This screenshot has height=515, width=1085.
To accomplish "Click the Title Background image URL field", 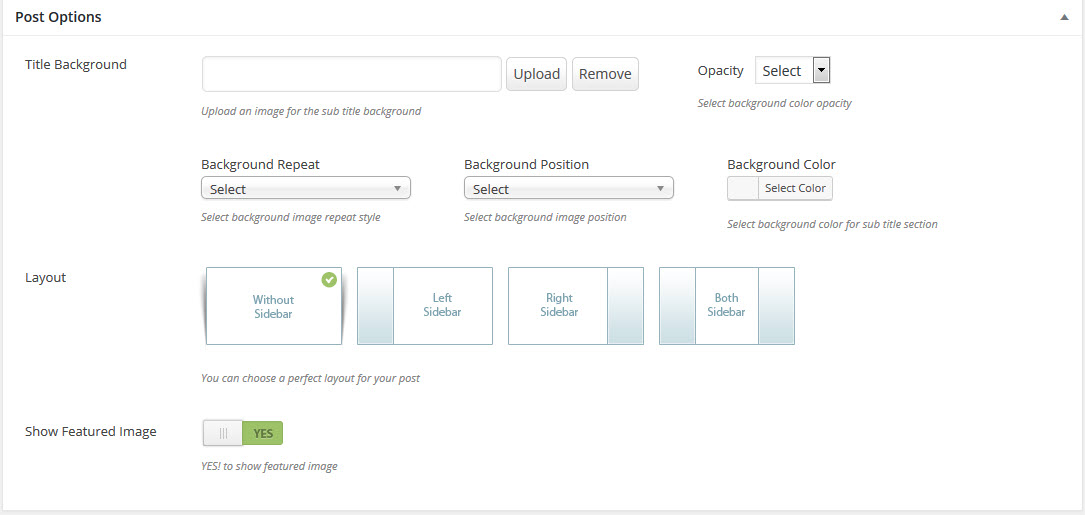I will (x=351, y=74).
